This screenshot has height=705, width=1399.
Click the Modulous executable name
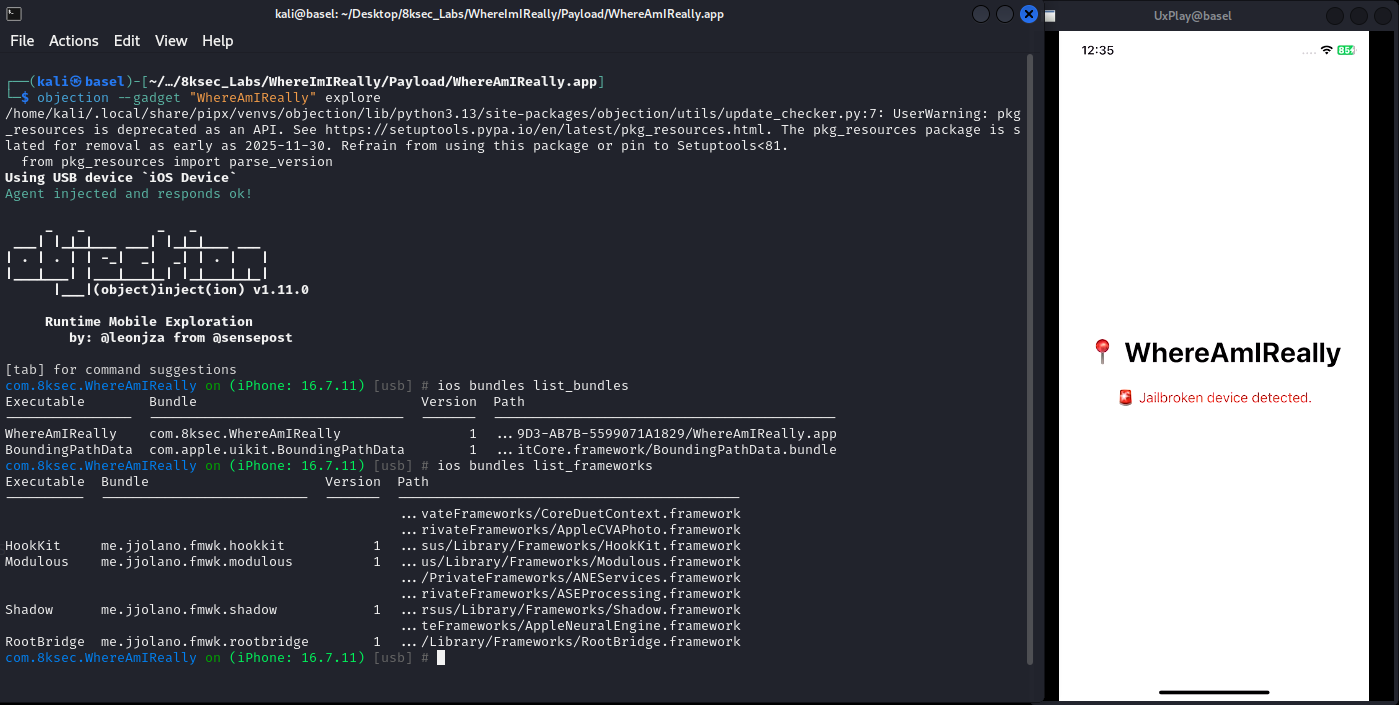(37, 562)
